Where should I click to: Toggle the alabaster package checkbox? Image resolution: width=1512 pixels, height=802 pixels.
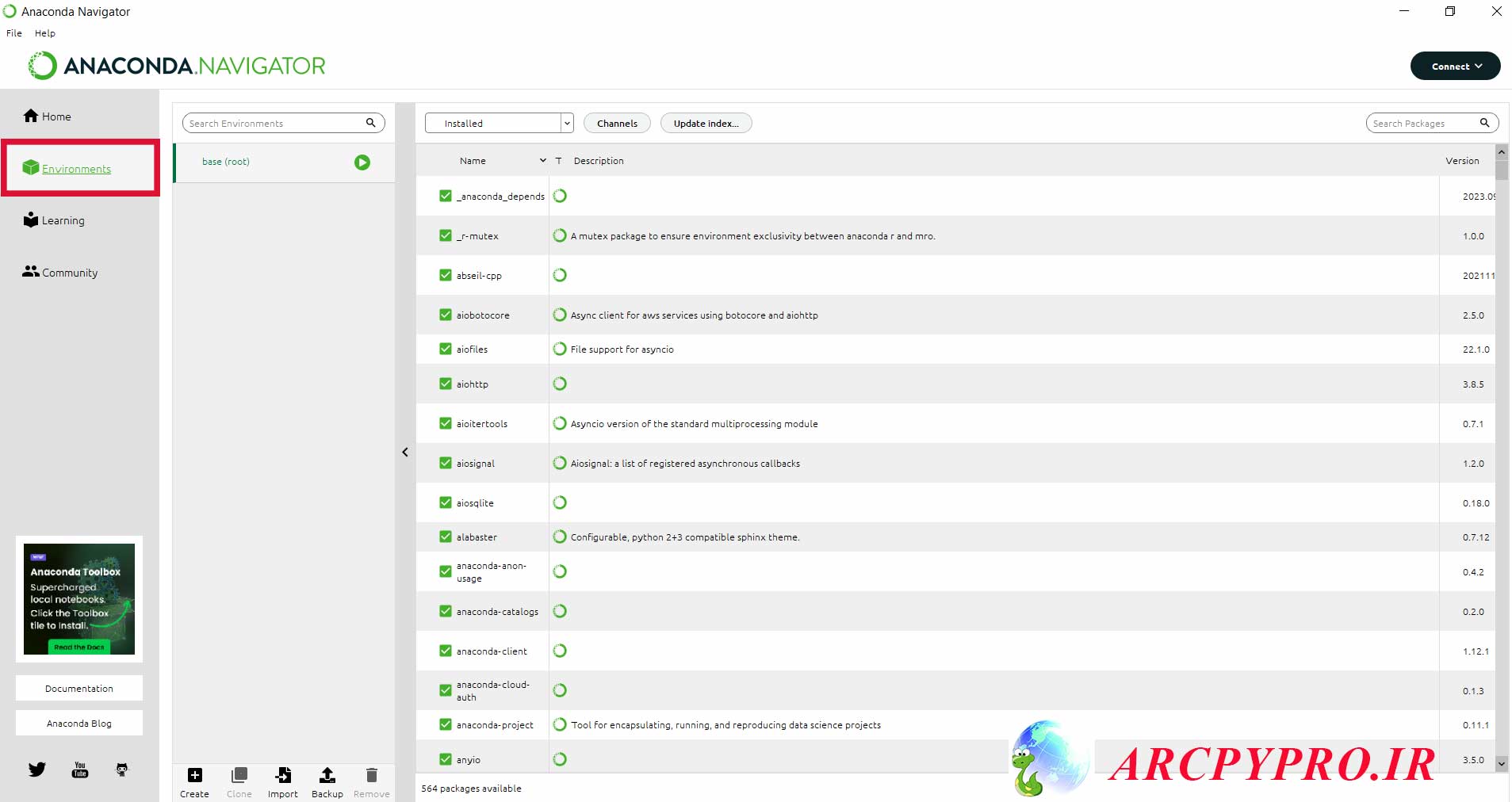[446, 537]
